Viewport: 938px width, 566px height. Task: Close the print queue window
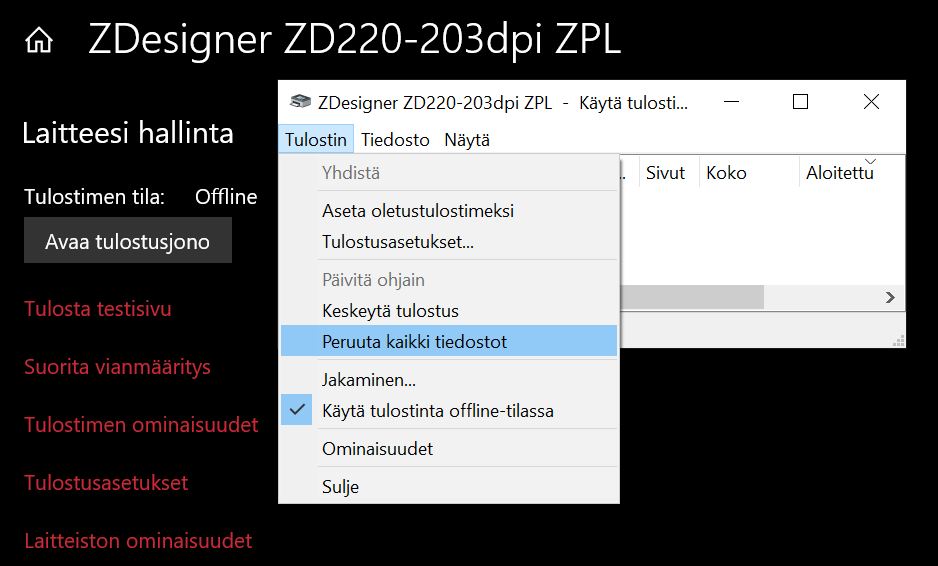click(x=871, y=102)
